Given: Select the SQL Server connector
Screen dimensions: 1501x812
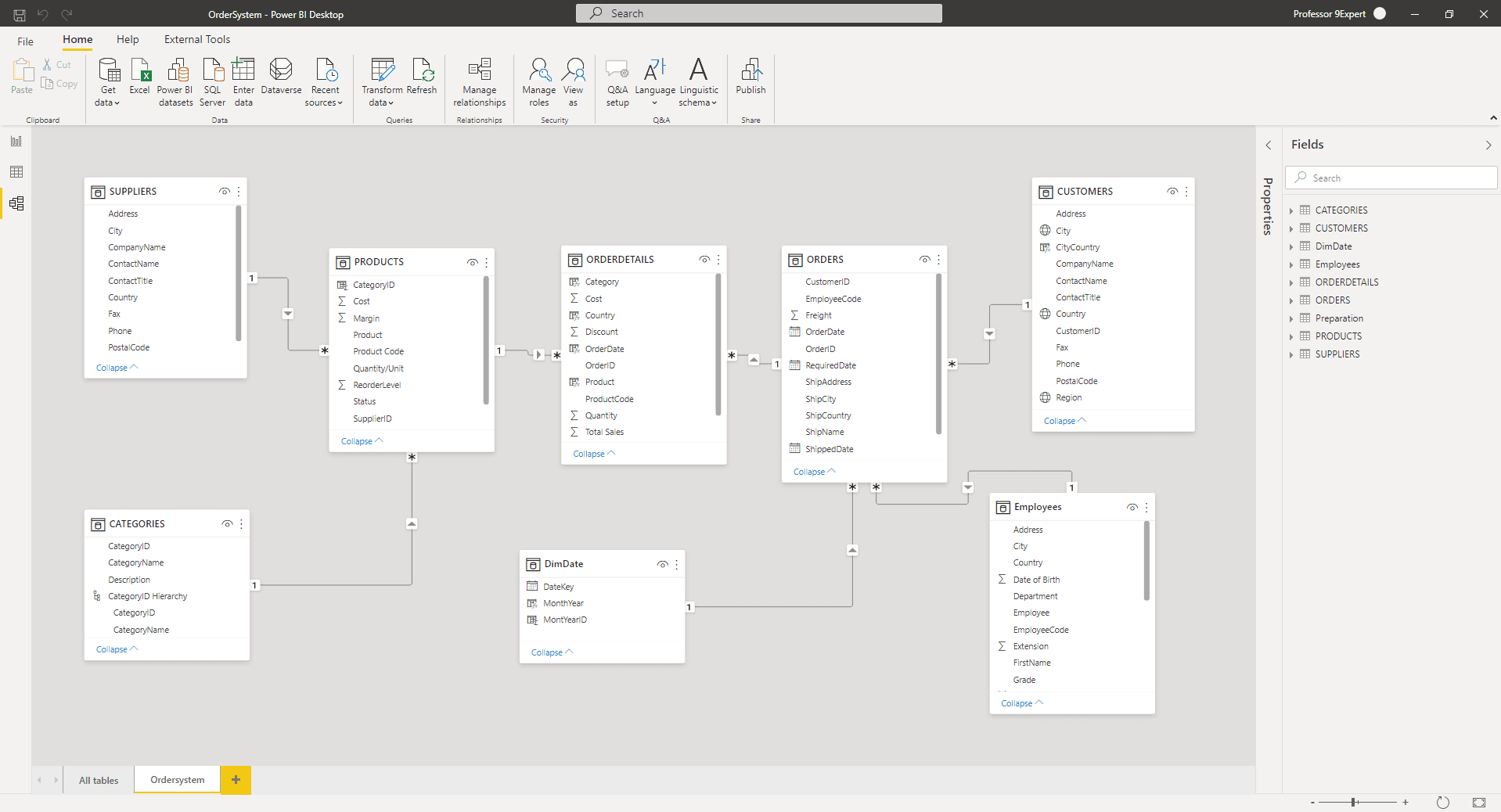Looking at the screenshot, I should click(x=211, y=81).
